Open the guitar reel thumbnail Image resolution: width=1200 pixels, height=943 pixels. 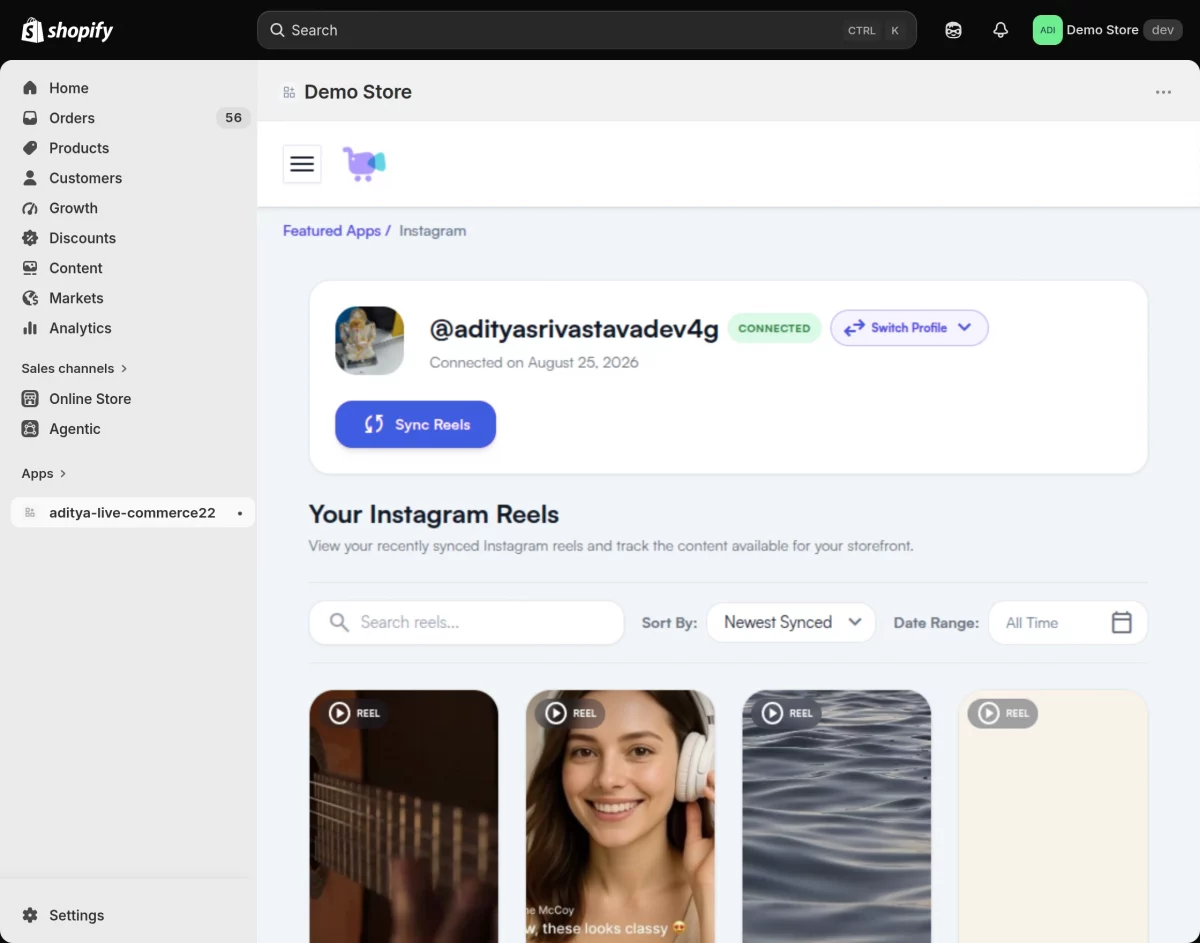tap(404, 816)
